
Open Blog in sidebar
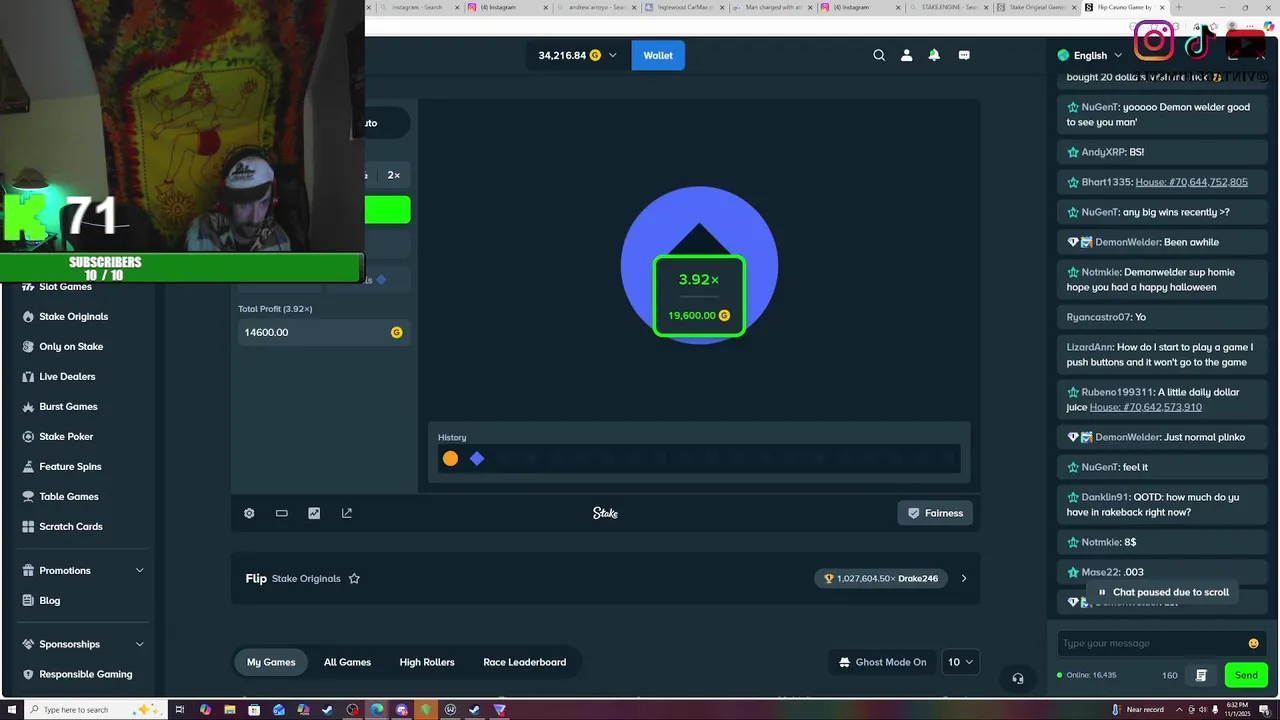(49, 600)
